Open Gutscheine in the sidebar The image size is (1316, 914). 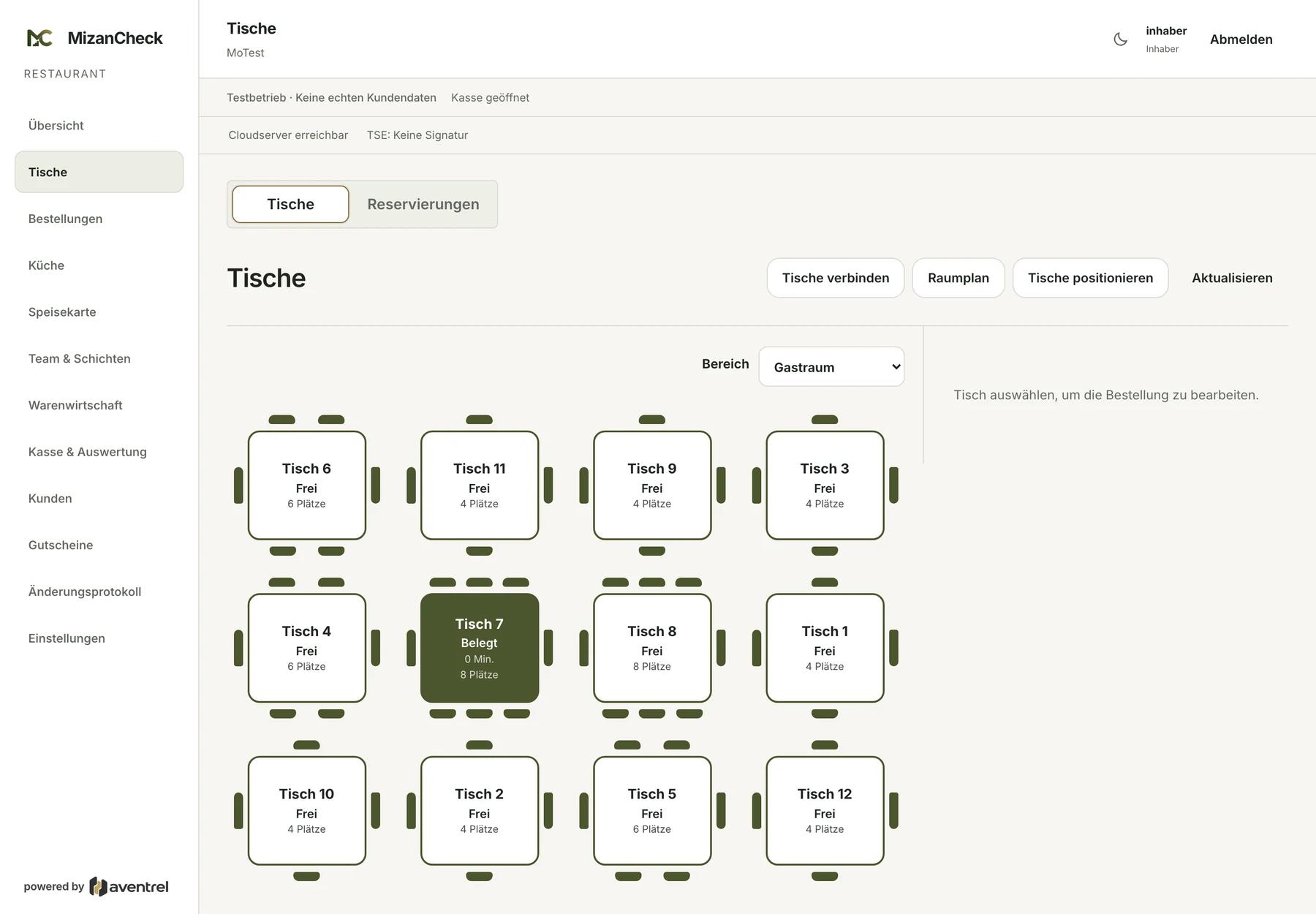pyautogui.click(x=99, y=545)
